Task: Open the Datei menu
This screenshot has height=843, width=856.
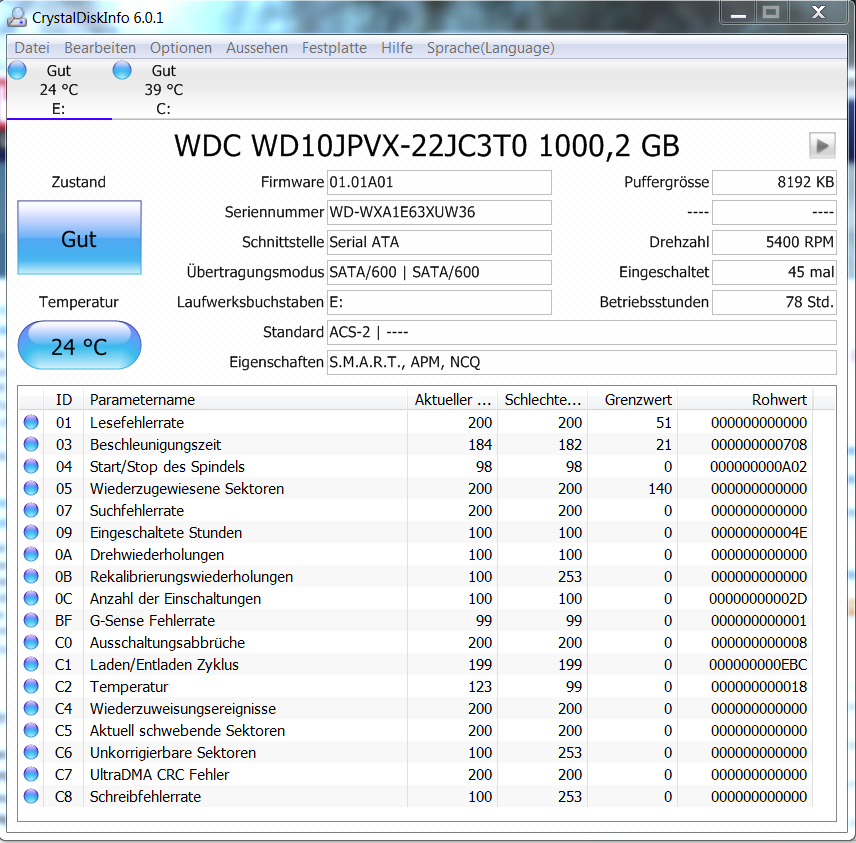Action: click(32, 48)
